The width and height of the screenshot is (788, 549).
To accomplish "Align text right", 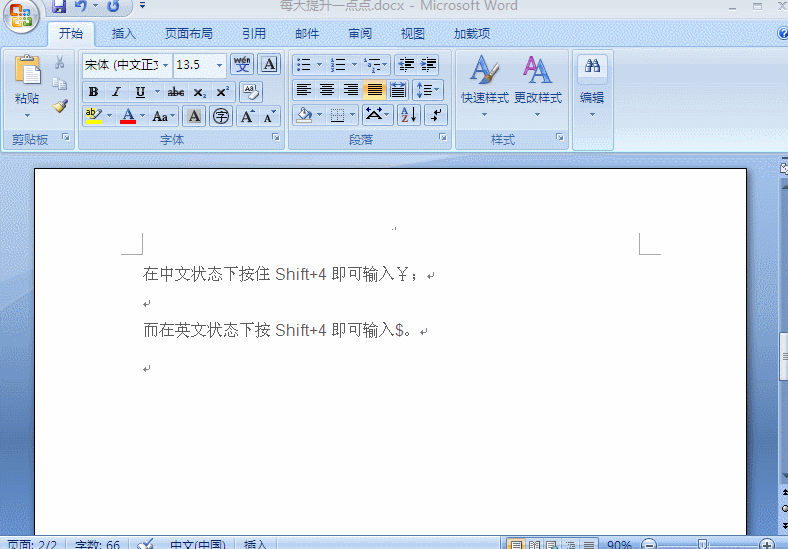I will click(x=350, y=90).
